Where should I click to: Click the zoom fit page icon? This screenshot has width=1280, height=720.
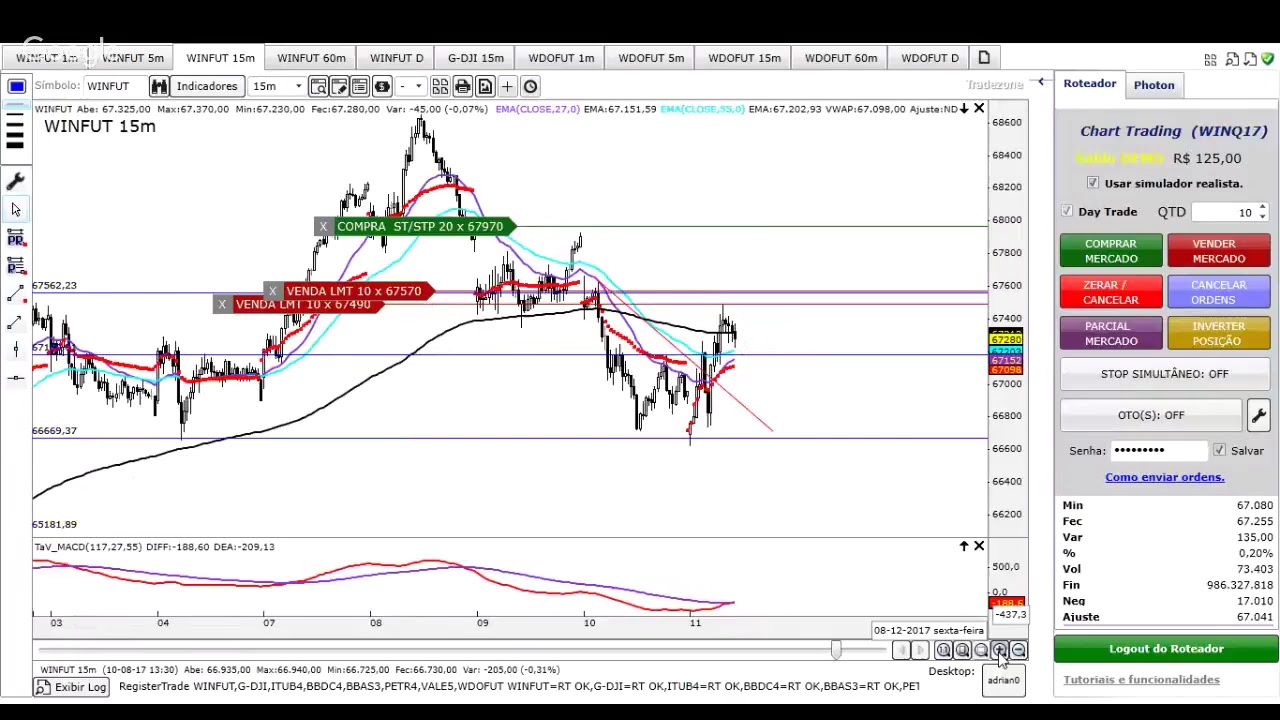[962, 651]
